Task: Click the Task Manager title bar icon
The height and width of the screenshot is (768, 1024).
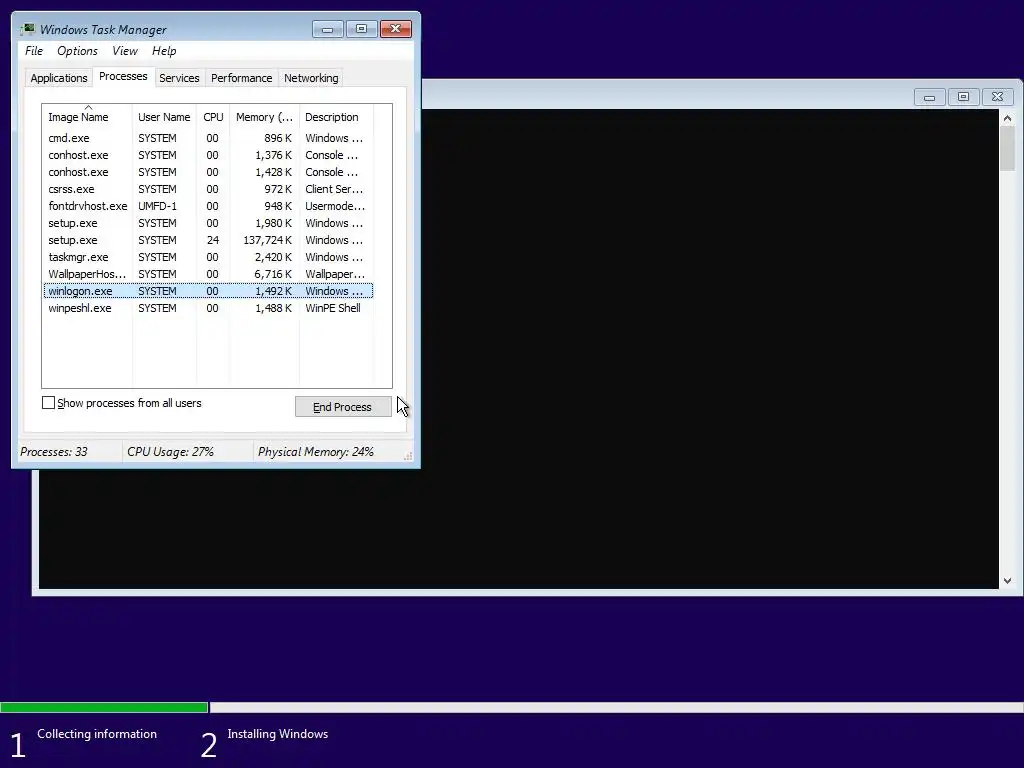Action: (27, 29)
